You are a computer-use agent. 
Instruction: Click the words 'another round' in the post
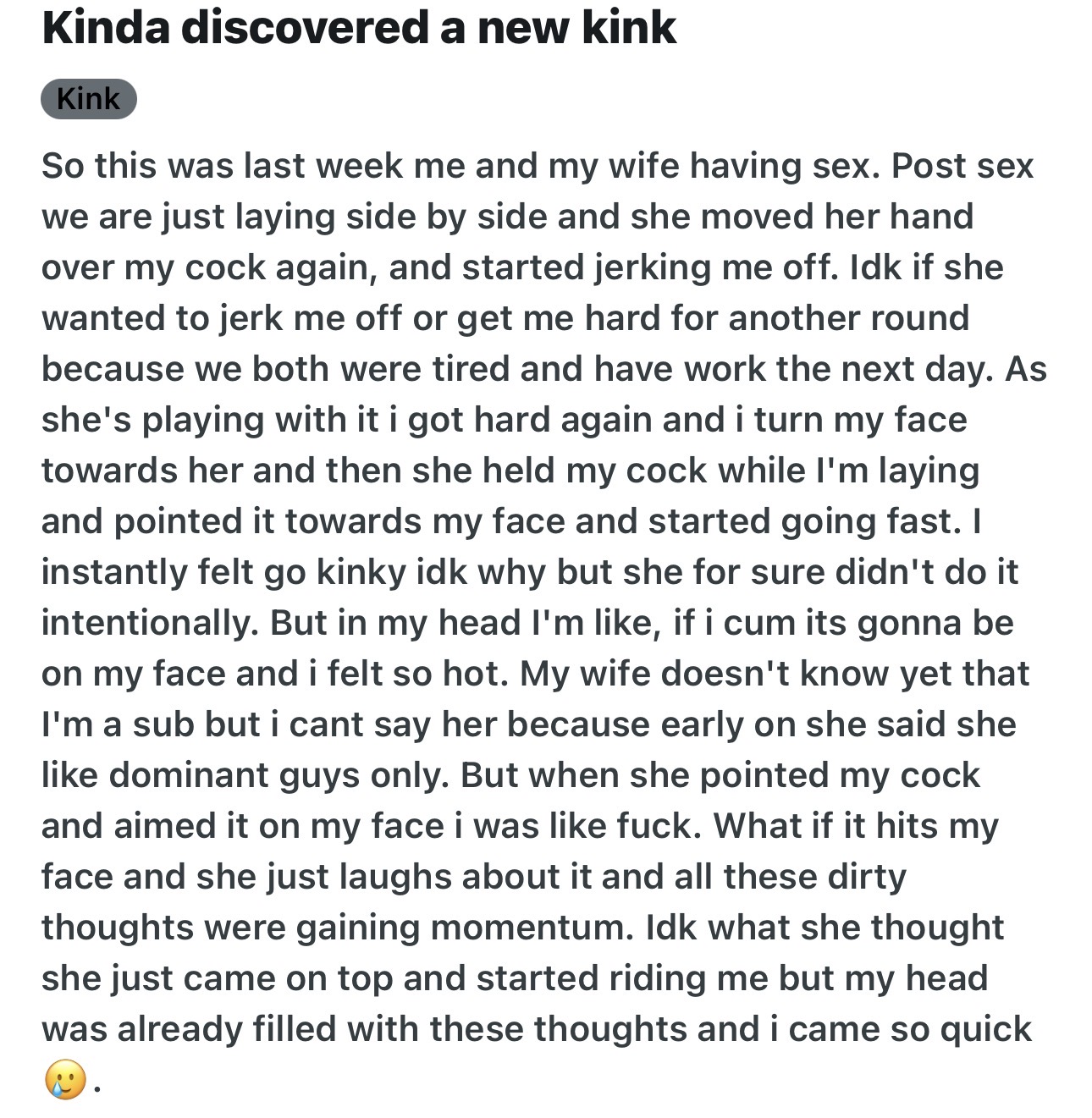coord(848,318)
